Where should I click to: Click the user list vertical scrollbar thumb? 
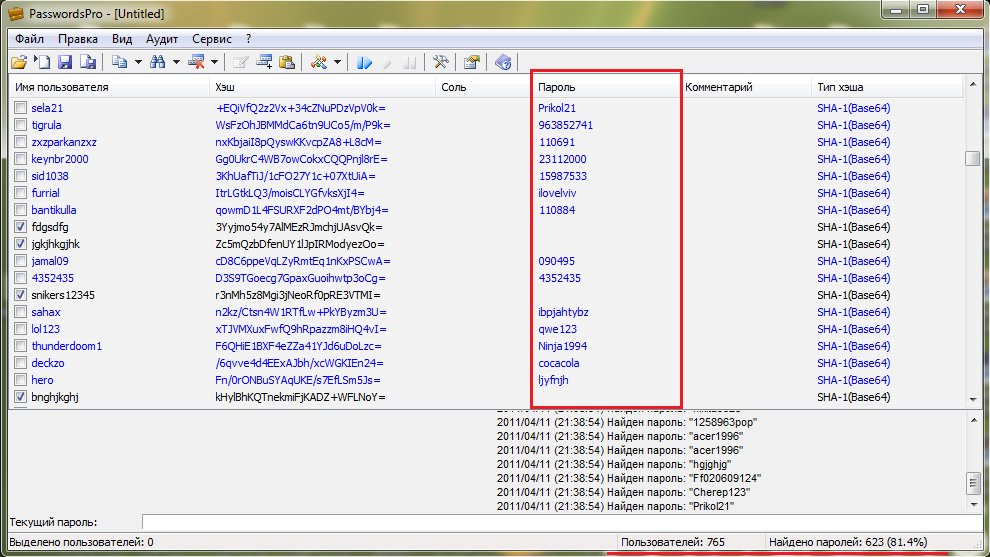[972, 159]
